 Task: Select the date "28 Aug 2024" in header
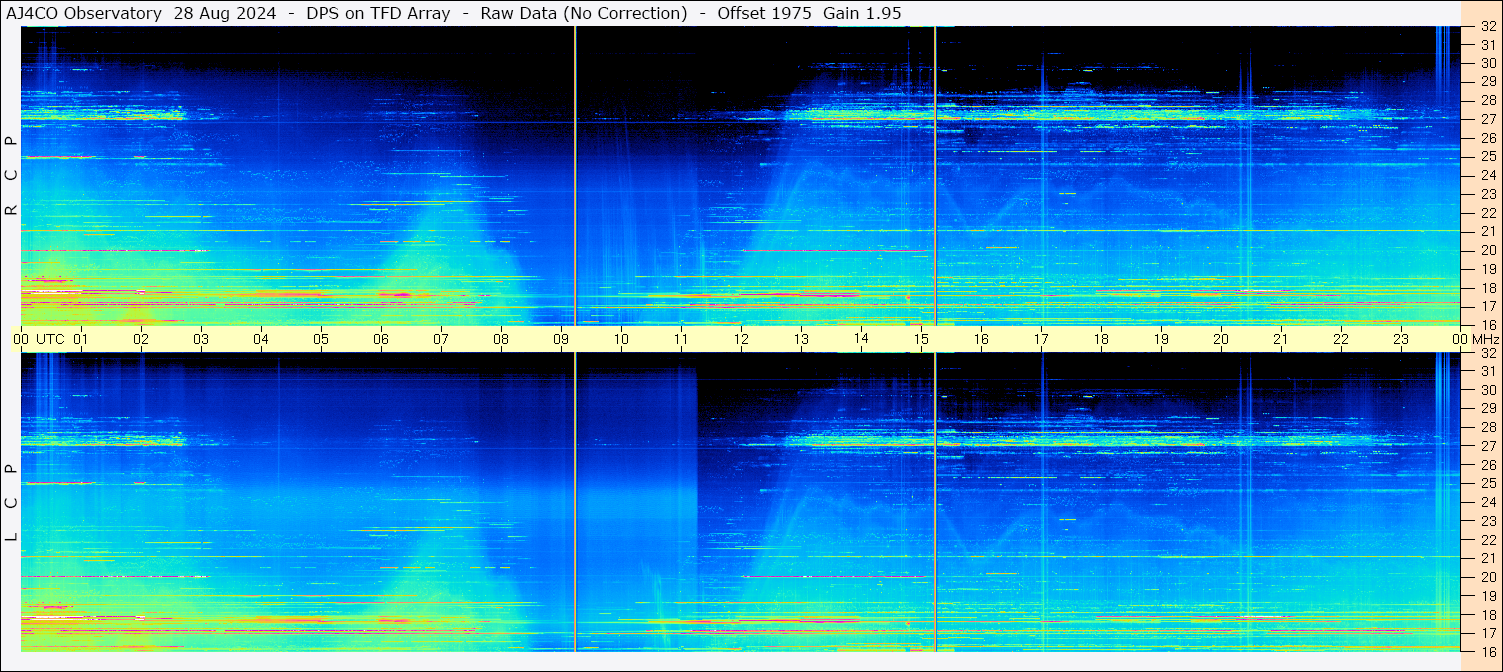click(225, 13)
